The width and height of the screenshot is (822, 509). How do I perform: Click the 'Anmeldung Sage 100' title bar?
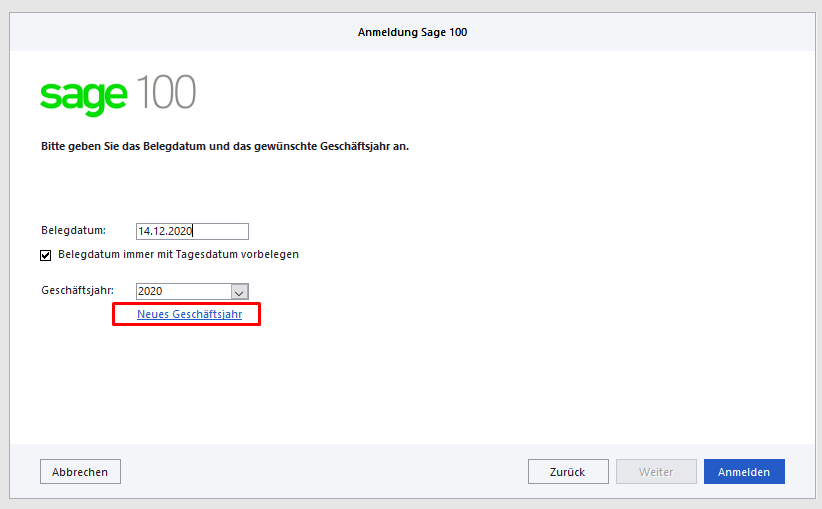point(412,32)
